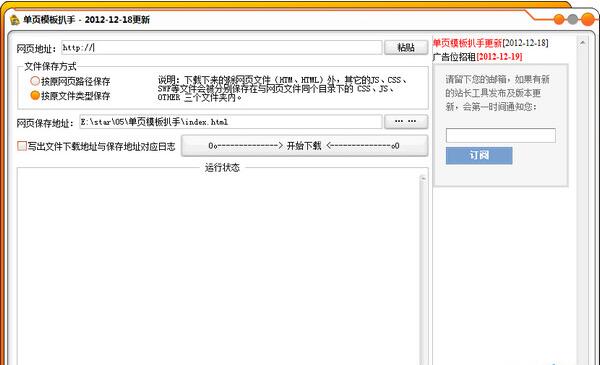Open 广告位招租 link
The image size is (600, 365).
tap(454, 57)
